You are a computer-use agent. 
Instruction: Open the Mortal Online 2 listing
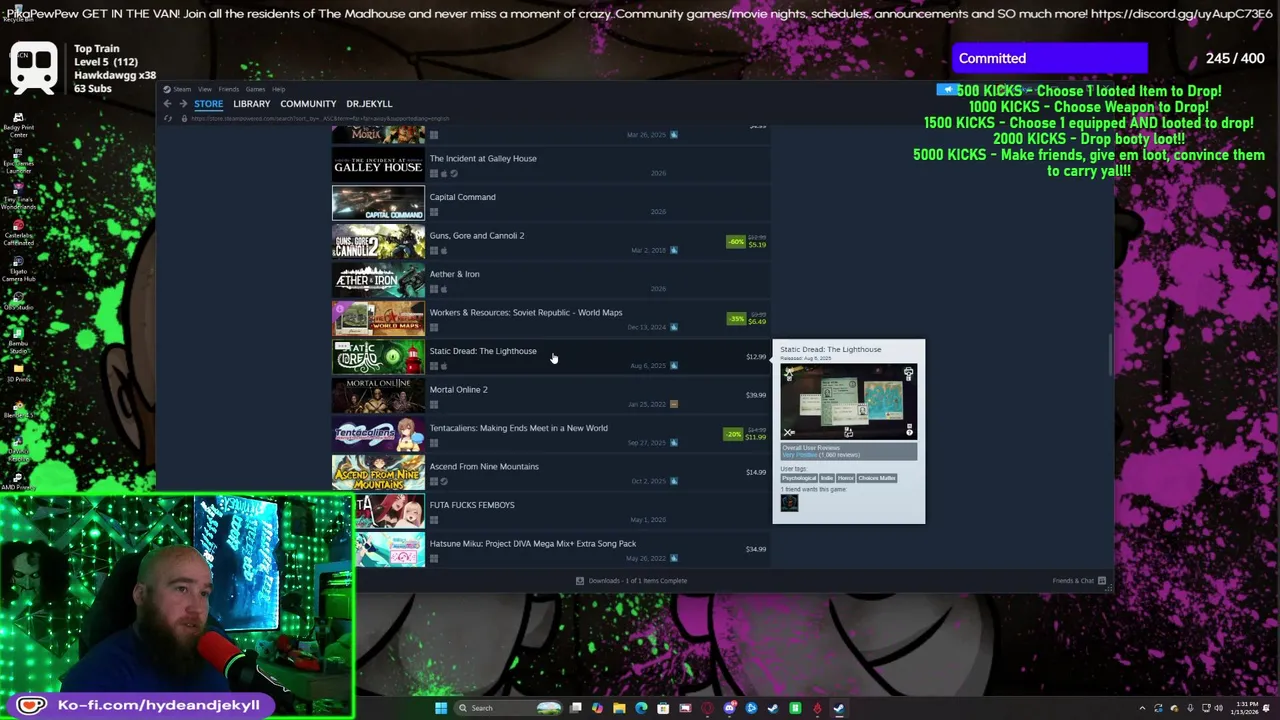pos(551,396)
